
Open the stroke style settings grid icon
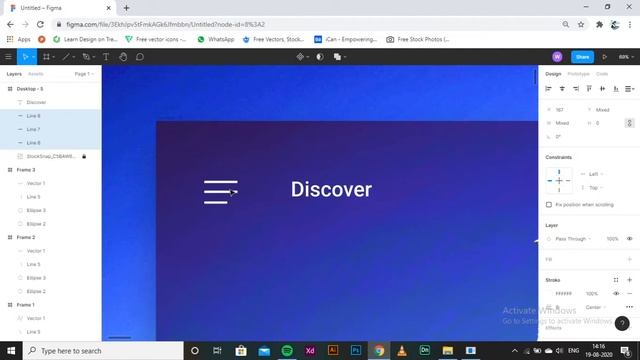pos(616,280)
